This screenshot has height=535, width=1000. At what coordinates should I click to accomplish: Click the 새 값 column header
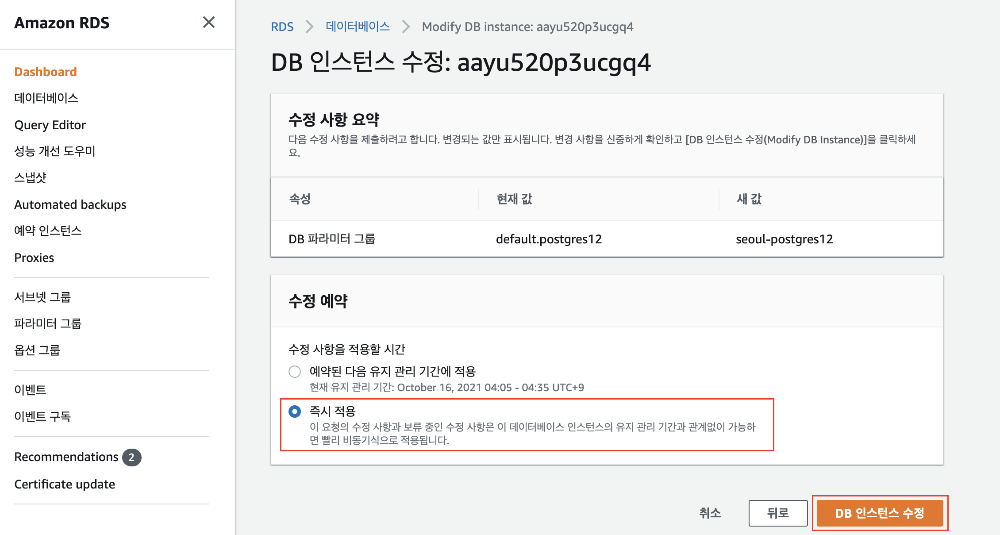click(x=749, y=199)
